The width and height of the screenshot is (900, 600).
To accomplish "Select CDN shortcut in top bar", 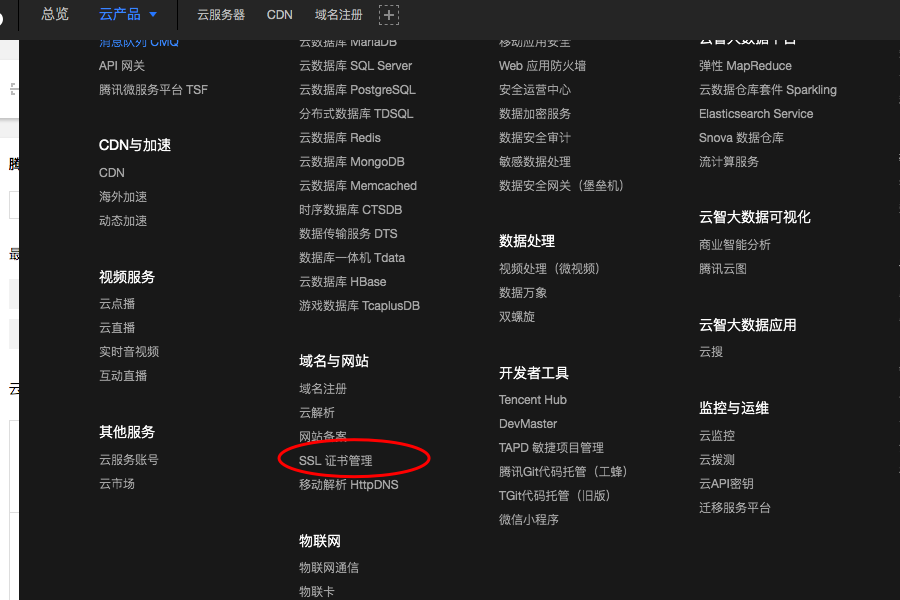I will pyautogui.click(x=280, y=15).
